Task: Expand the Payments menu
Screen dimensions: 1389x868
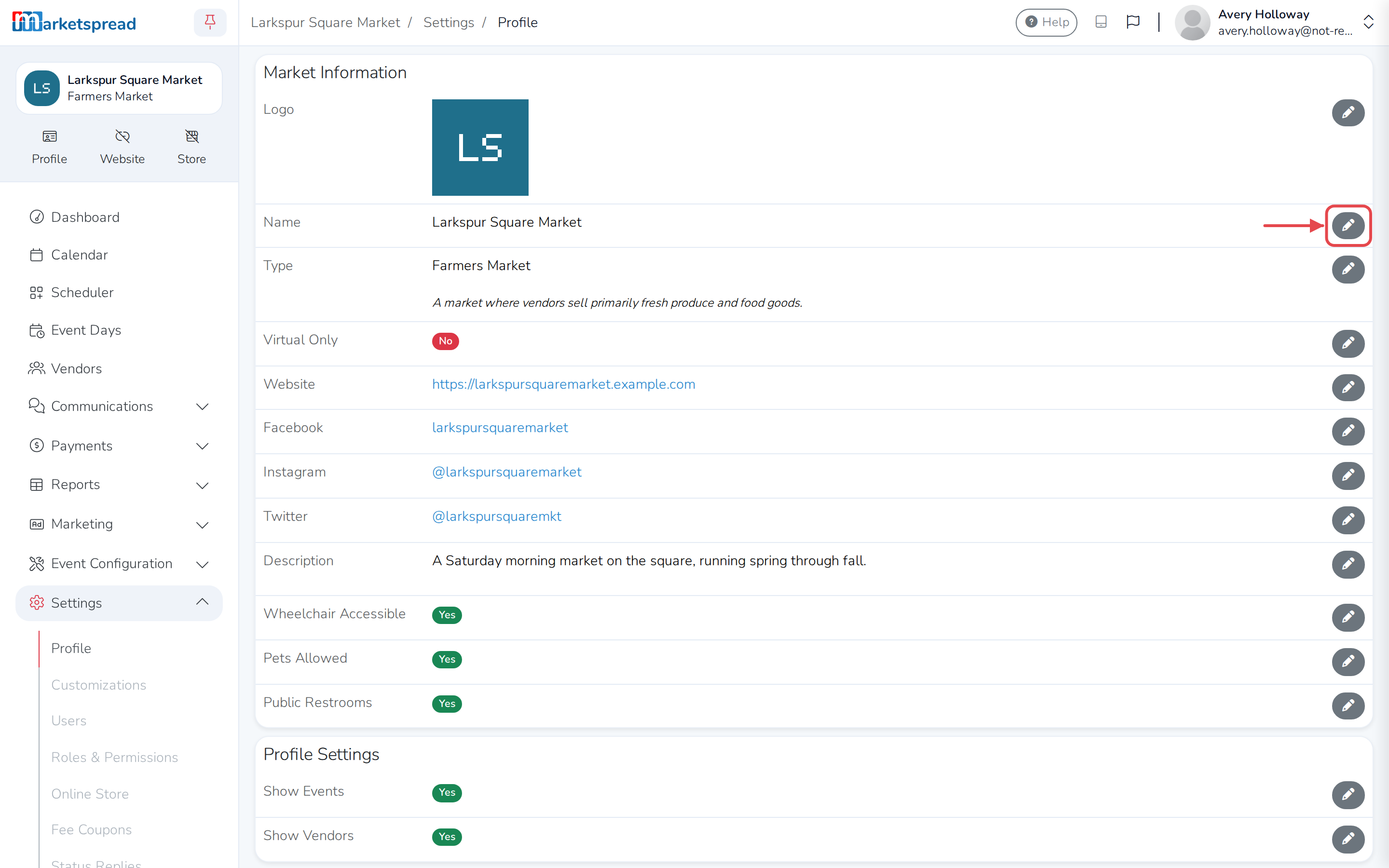Action: pyautogui.click(x=120, y=446)
